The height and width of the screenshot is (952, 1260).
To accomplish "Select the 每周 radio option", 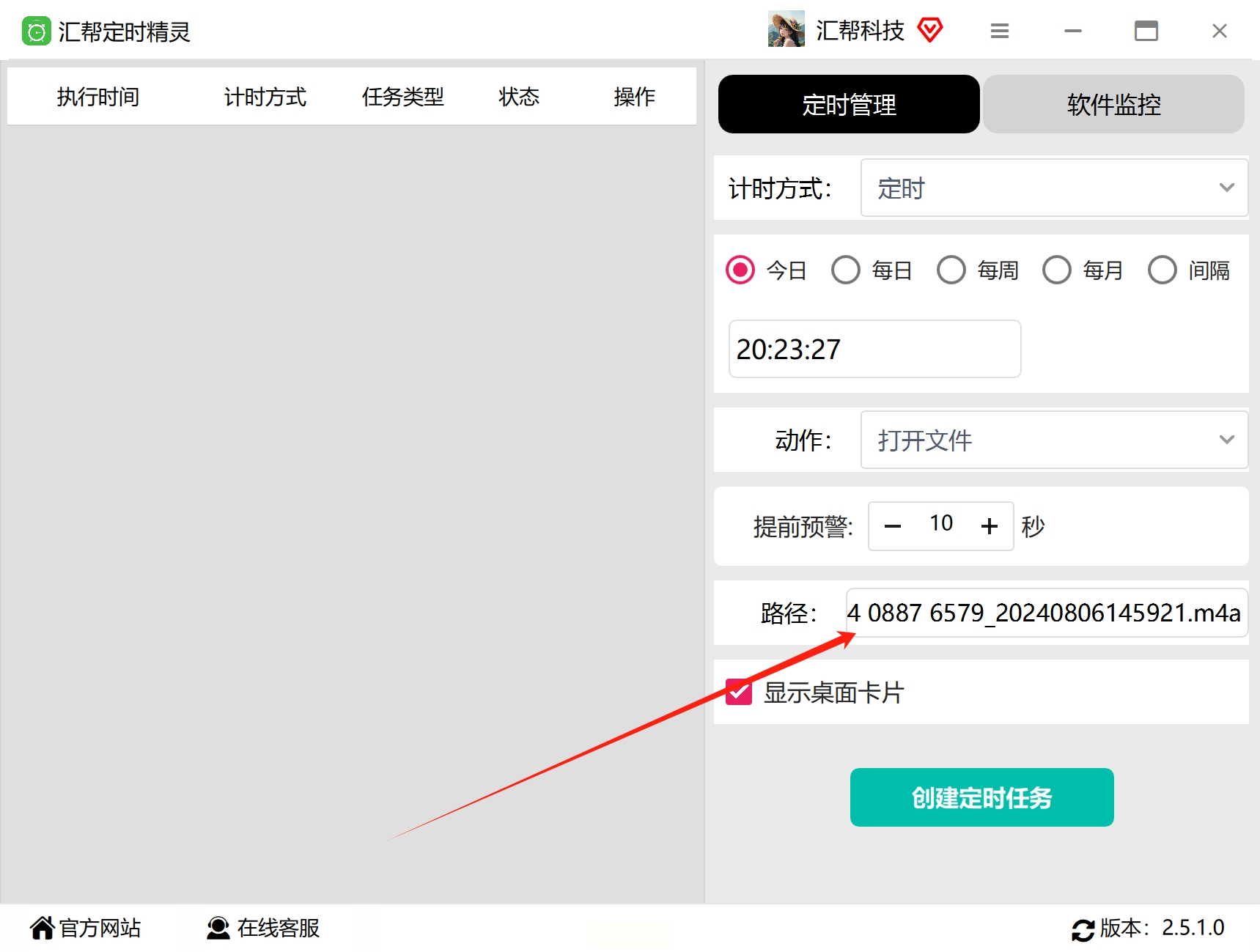I will point(951,270).
